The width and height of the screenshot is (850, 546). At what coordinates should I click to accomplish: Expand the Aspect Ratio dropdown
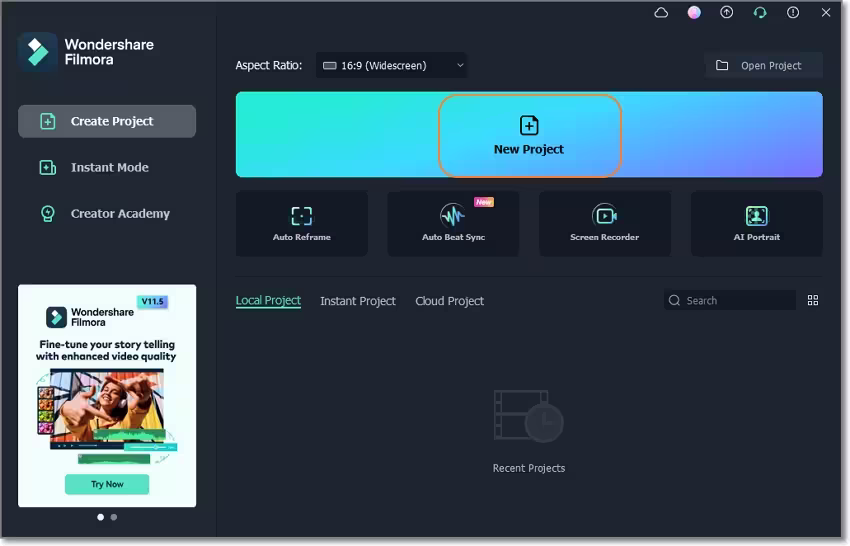pyautogui.click(x=391, y=66)
